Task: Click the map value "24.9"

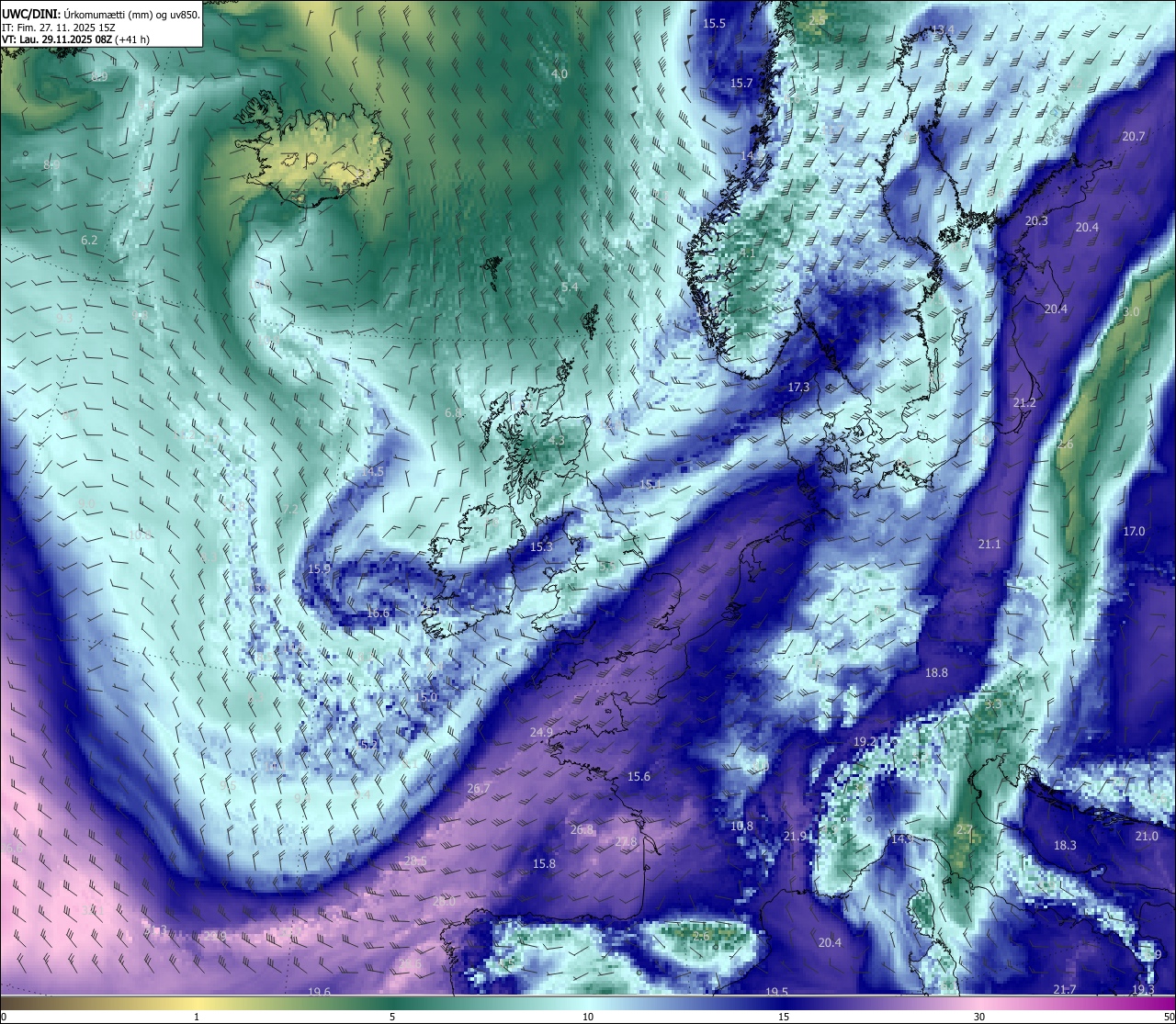Action: point(541,732)
